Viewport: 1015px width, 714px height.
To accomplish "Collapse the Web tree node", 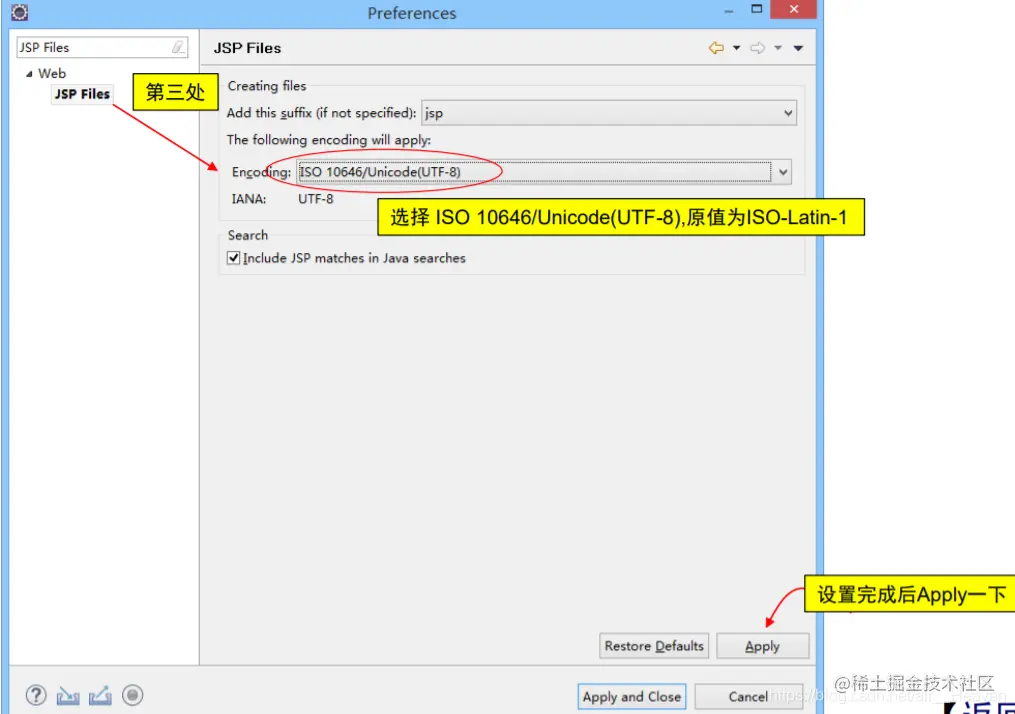I will pyautogui.click(x=28, y=74).
